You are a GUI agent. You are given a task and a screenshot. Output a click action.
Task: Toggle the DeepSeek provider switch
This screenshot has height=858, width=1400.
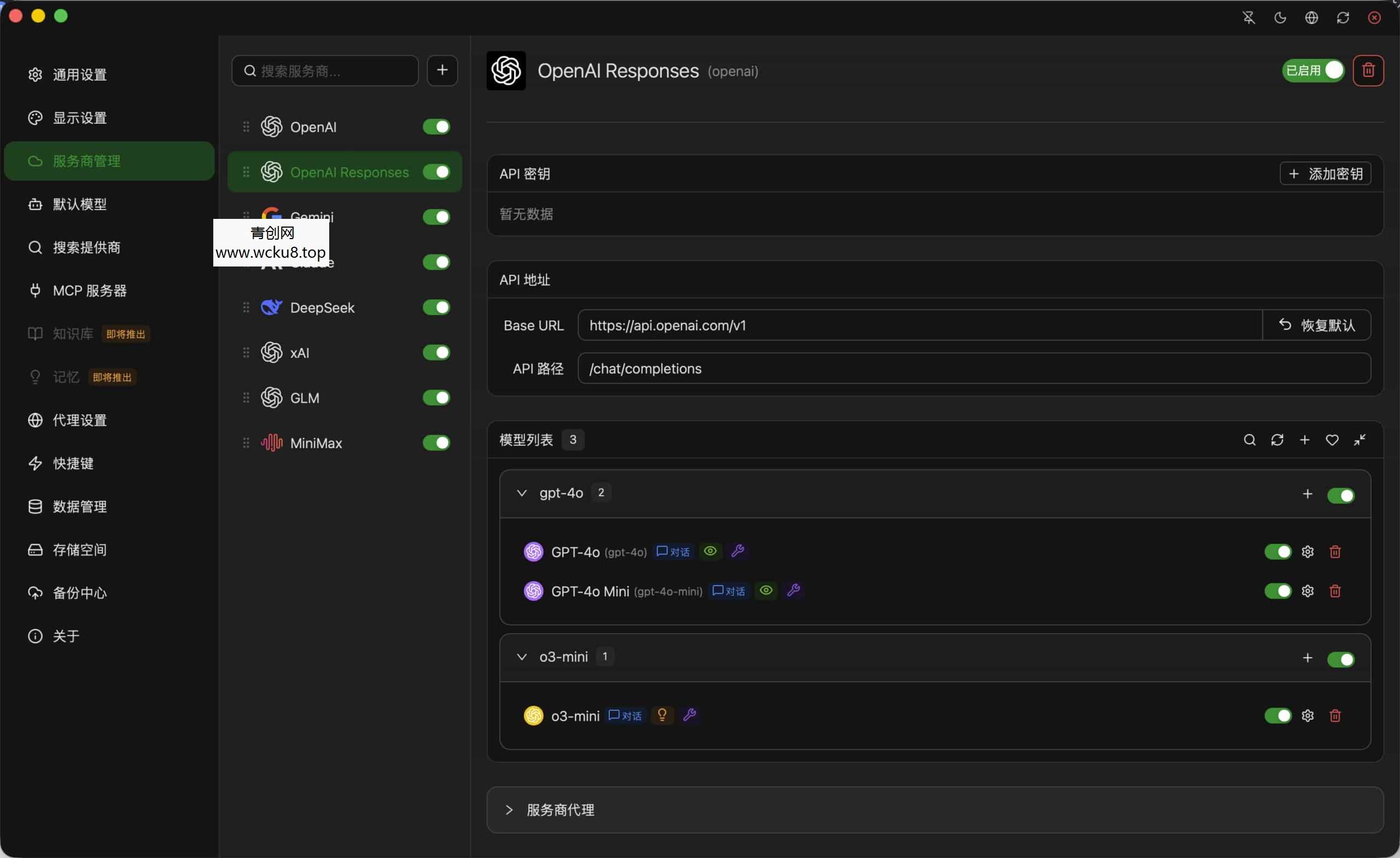click(436, 308)
